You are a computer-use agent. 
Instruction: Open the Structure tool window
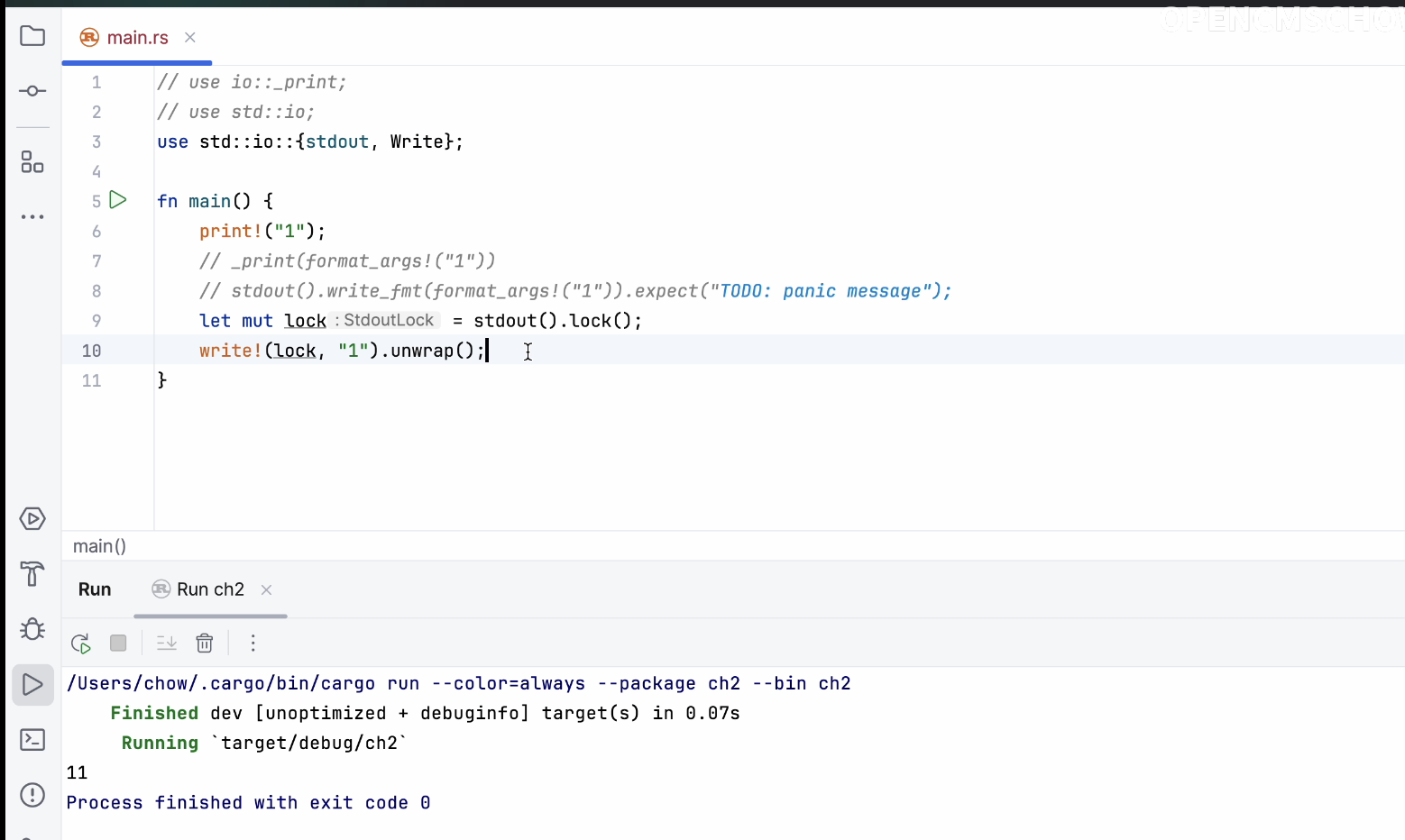tap(32, 162)
